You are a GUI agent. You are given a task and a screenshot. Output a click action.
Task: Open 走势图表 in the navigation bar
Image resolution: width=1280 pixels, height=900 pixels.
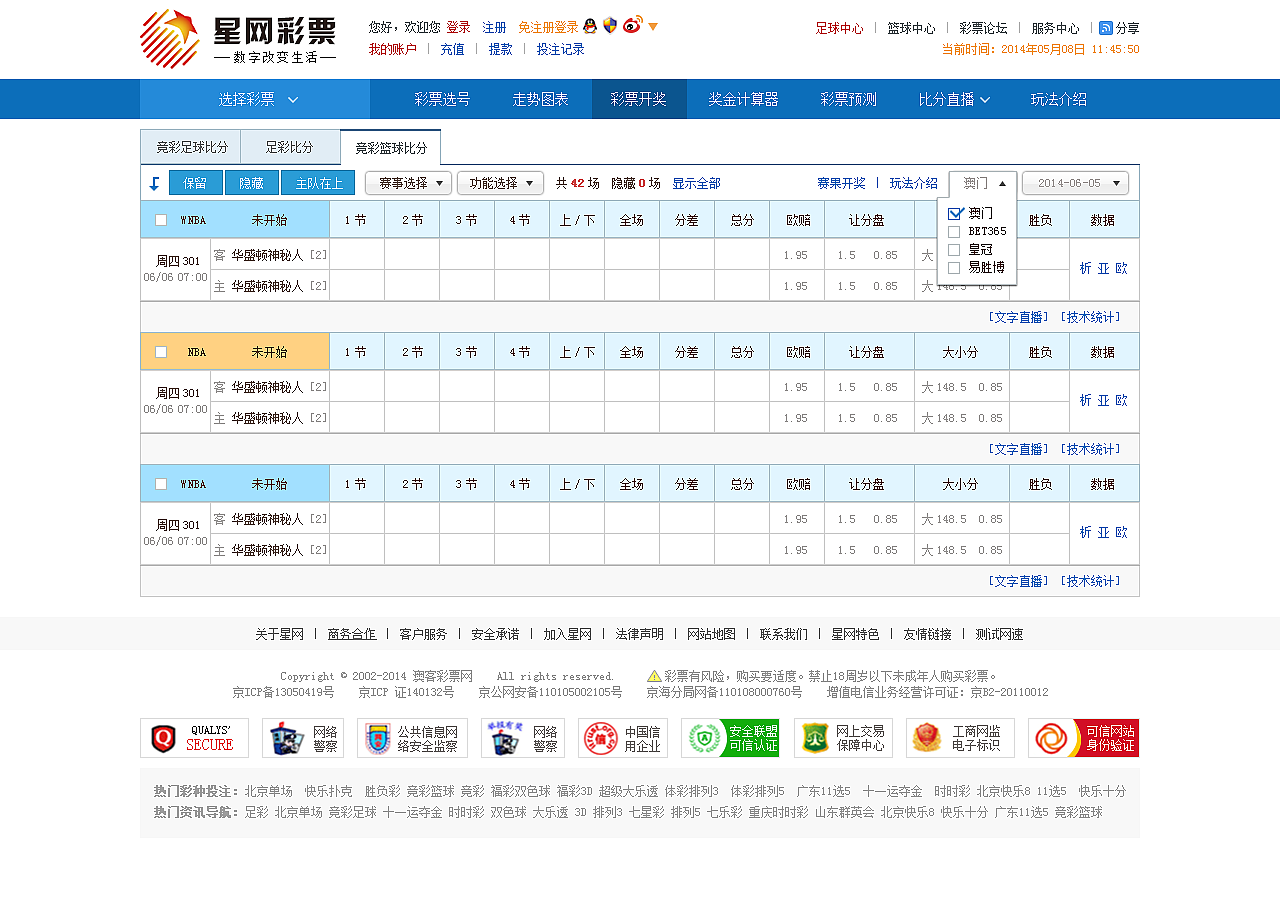(541, 100)
